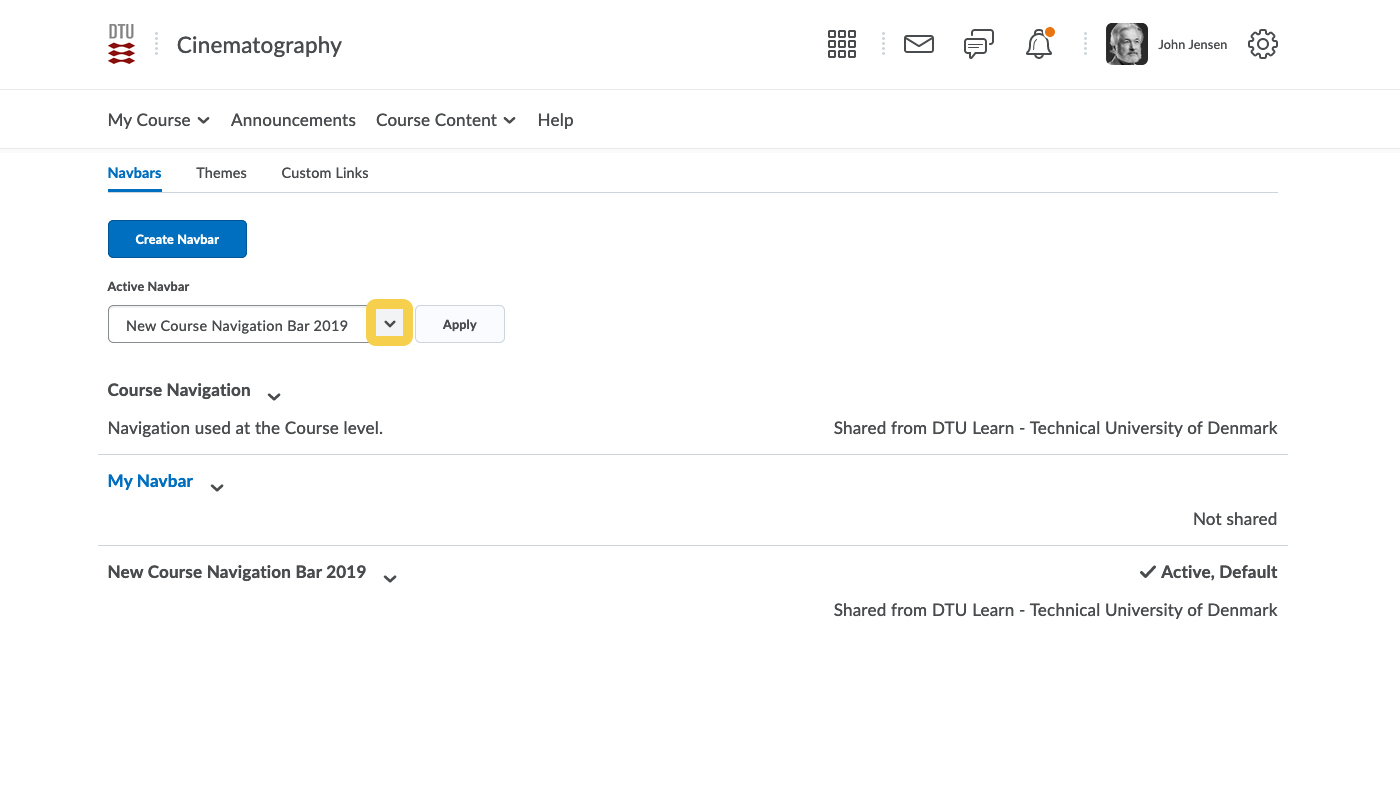Open the Cinematography course home link
The height and width of the screenshot is (788, 1400).
[x=259, y=45]
